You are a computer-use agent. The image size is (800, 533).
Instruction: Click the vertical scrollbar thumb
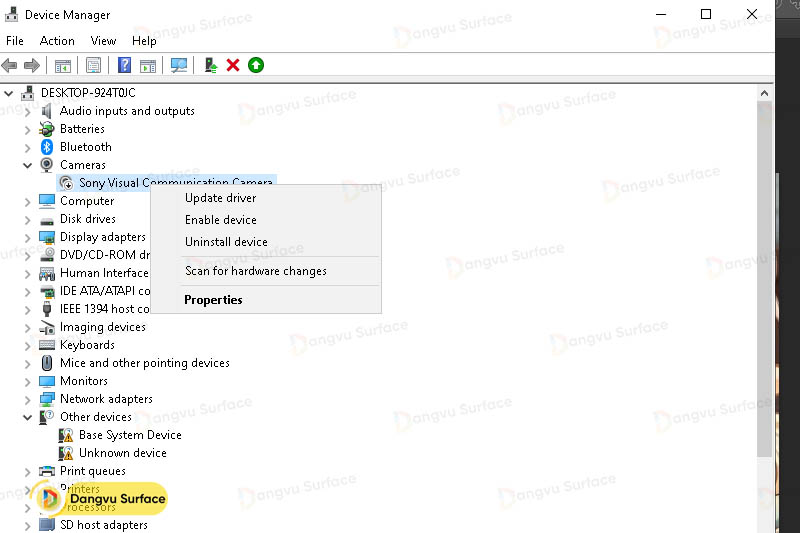[x=764, y=279]
